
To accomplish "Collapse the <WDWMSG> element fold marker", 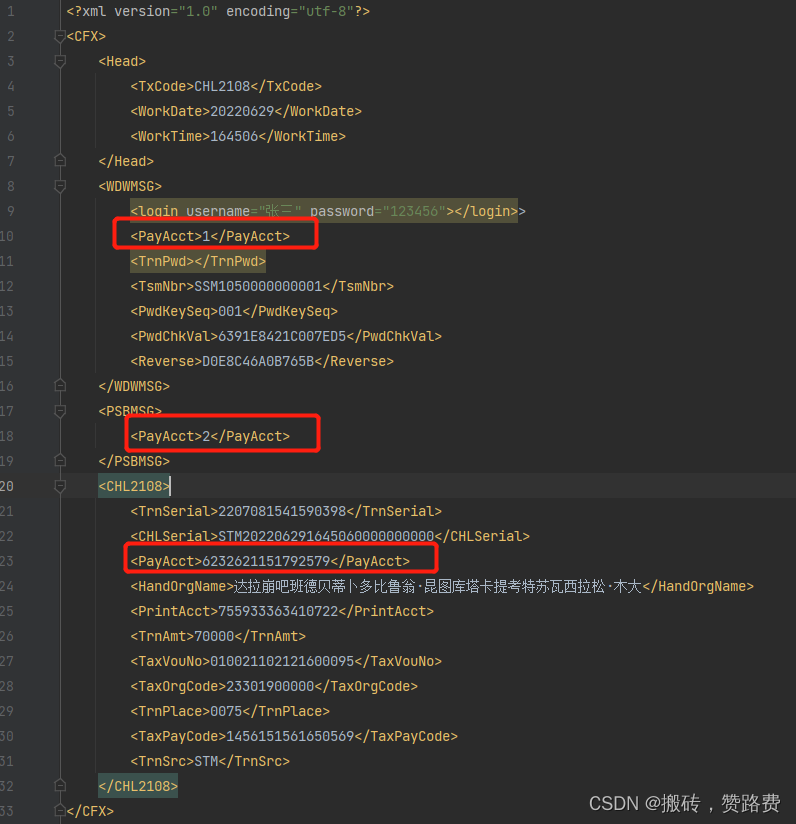I will point(60,186).
